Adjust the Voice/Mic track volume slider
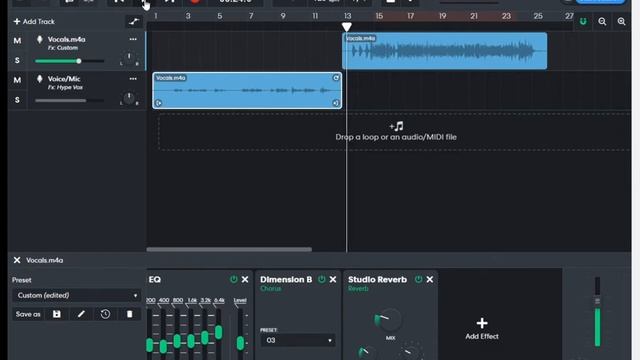The width and height of the screenshot is (640, 360). pos(69,100)
